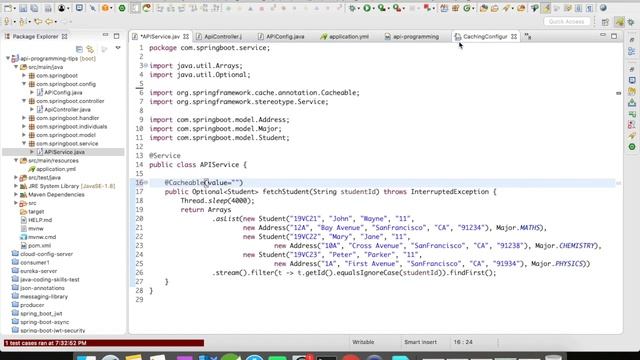Open Package Explorer view menu triangle
The width and height of the screenshot is (640, 360).
tap(118, 49)
